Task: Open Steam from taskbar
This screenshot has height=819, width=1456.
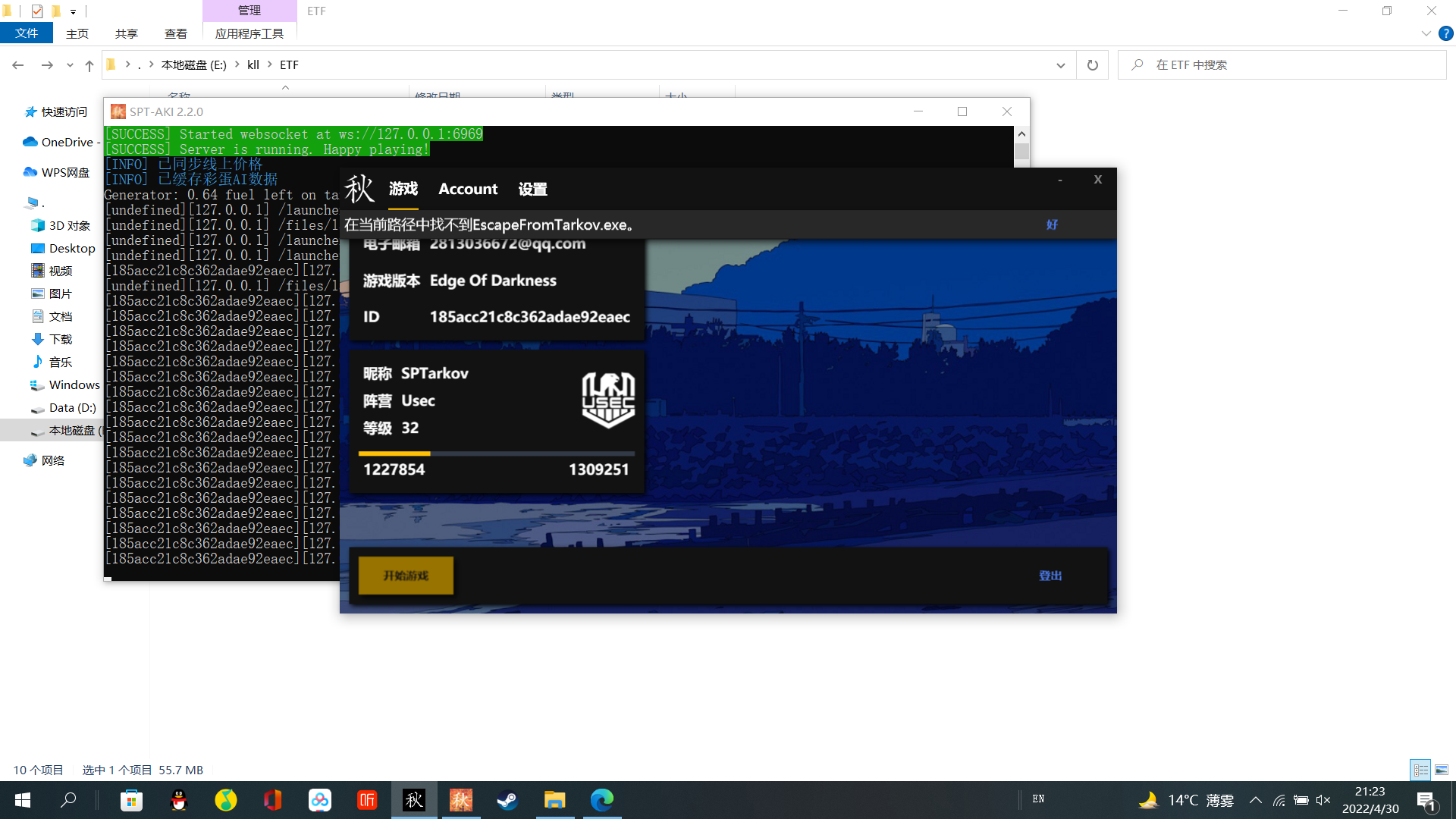Action: click(x=507, y=800)
